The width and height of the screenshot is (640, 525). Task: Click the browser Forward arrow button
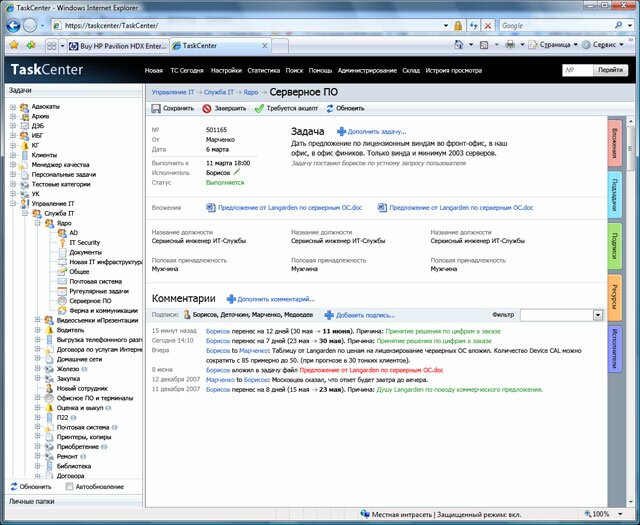30,26
